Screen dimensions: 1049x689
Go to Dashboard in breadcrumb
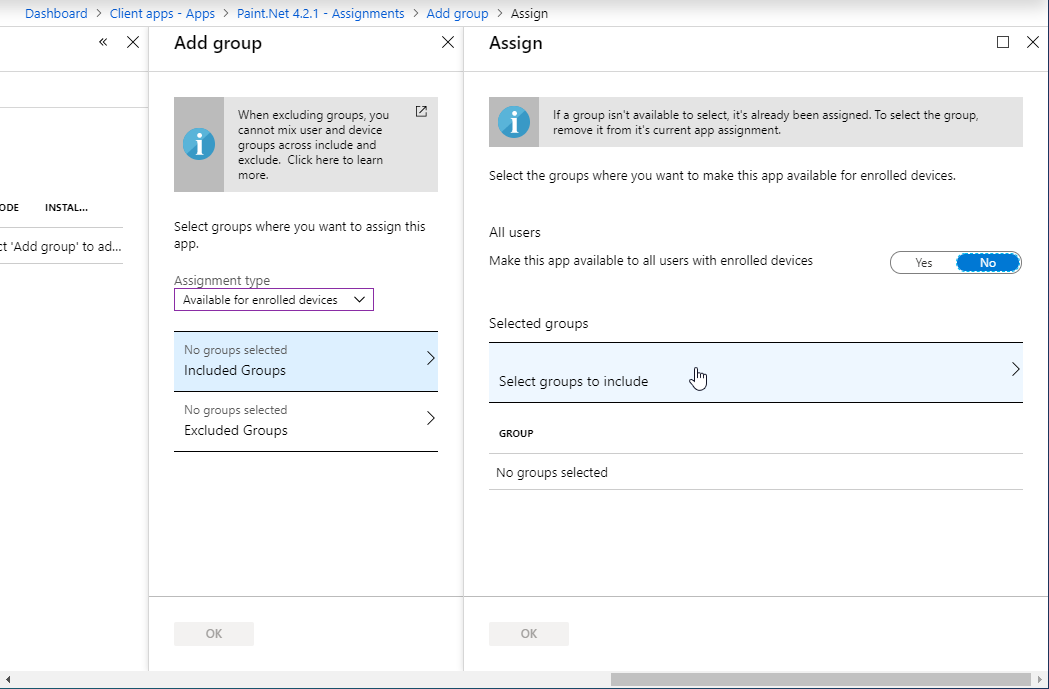coord(56,14)
